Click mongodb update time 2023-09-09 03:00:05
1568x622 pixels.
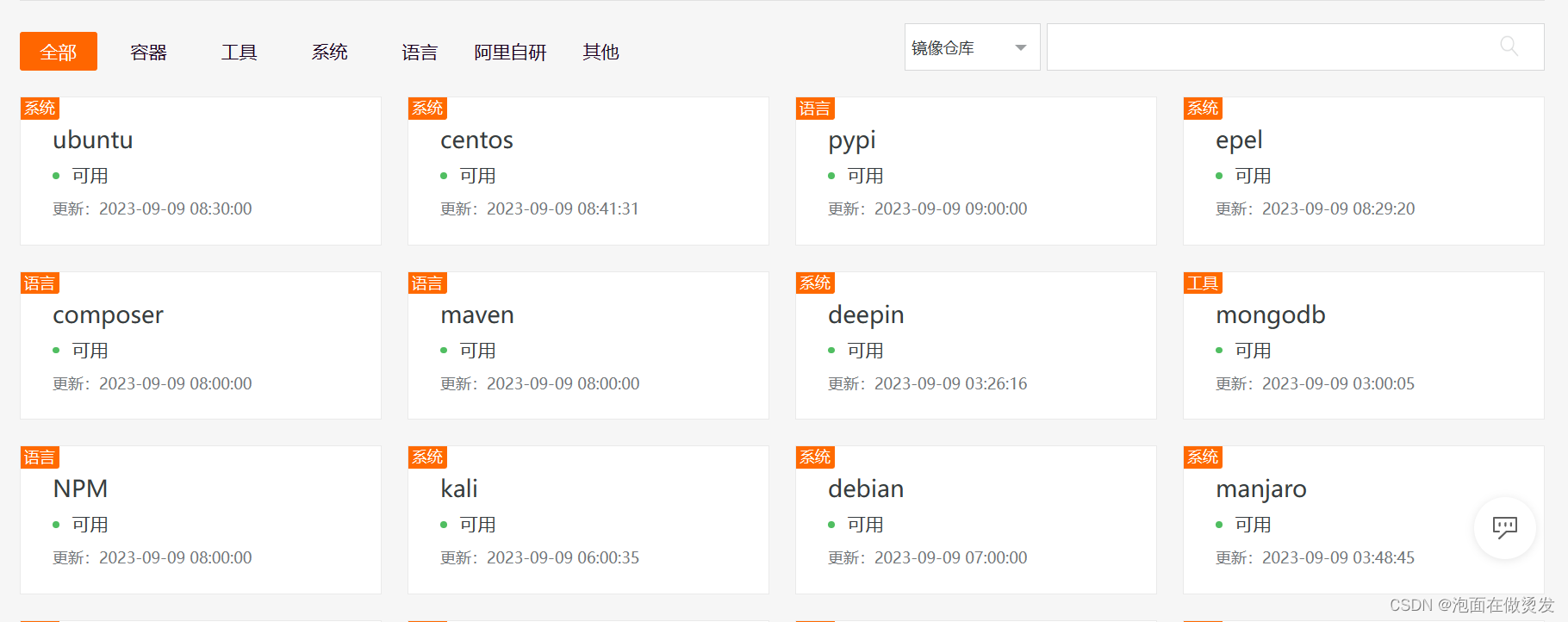(1338, 383)
